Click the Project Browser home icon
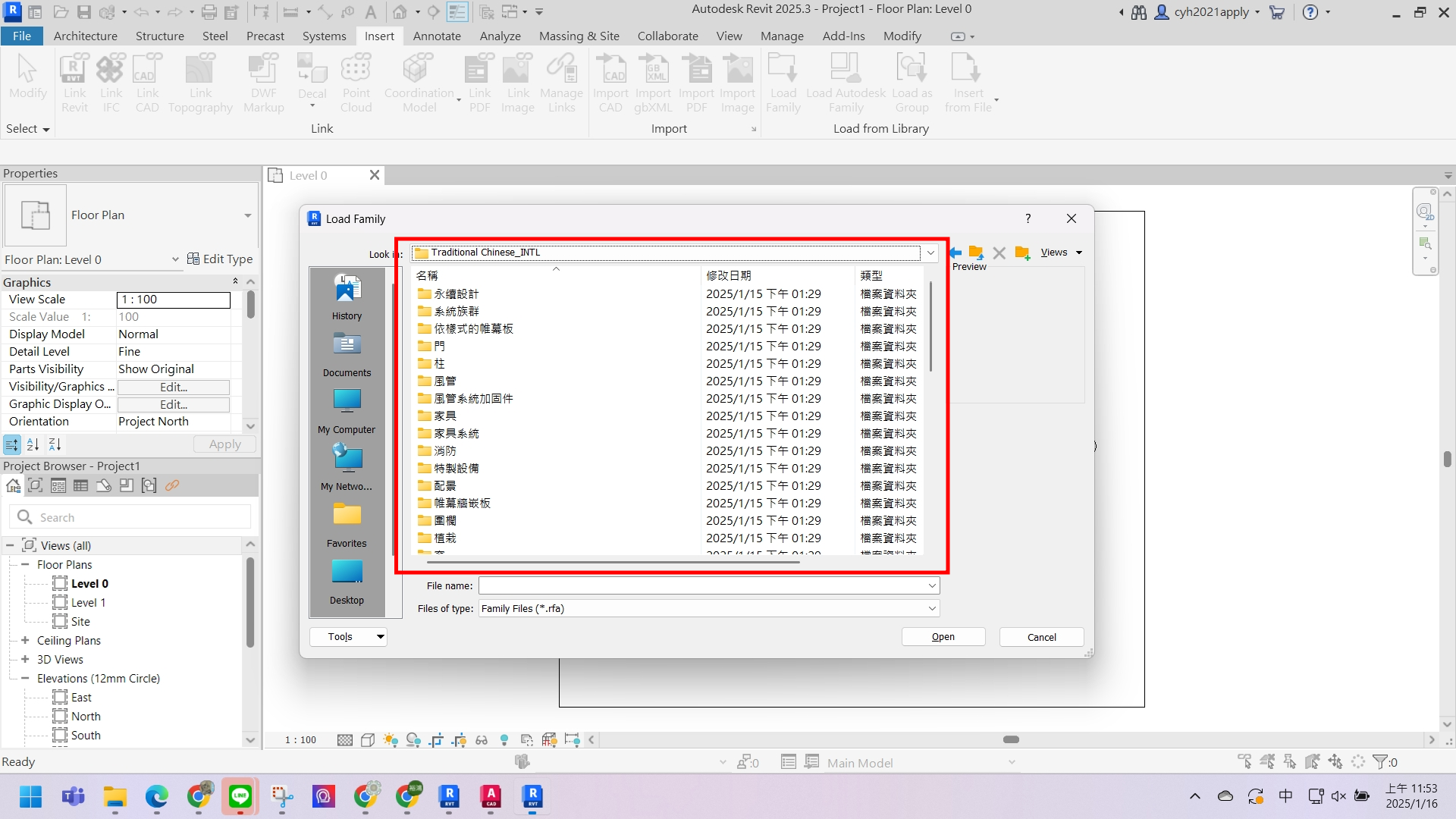The image size is (1456, 819). coord(13,486)
